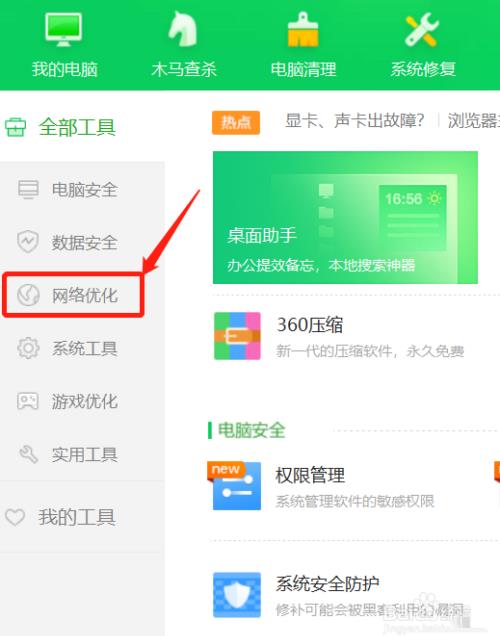Click the 全部工具 toolbox icon
Screen dimensions: 500x636
[15, 127]
